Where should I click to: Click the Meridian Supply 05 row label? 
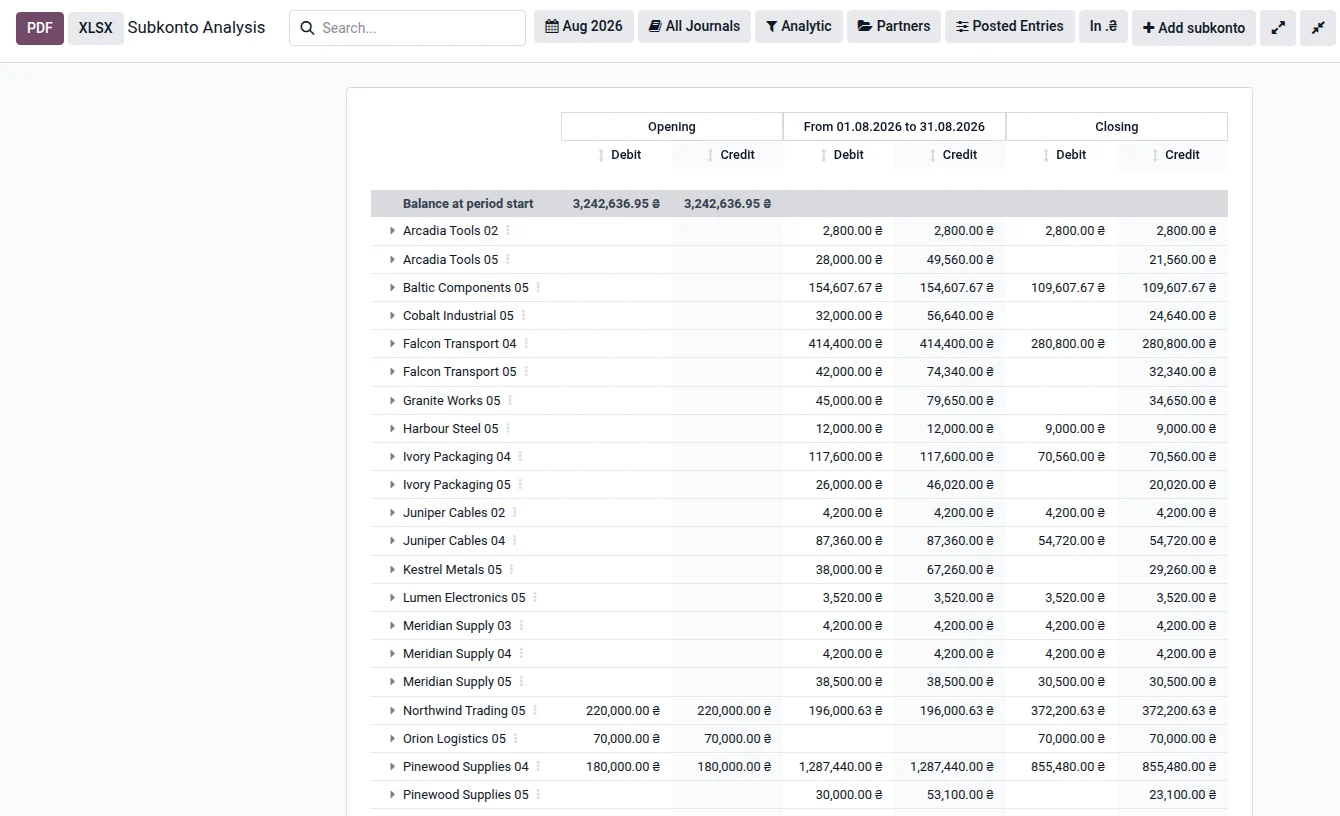pos(457,682)
